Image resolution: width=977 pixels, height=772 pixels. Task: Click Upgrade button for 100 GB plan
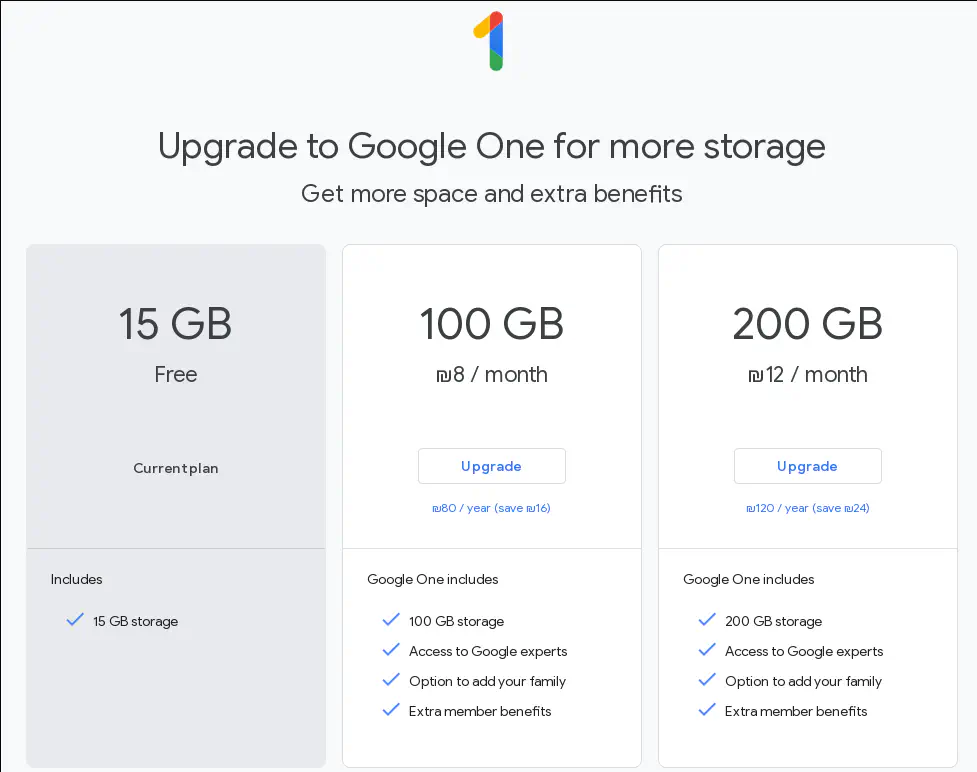click(491, 466)
